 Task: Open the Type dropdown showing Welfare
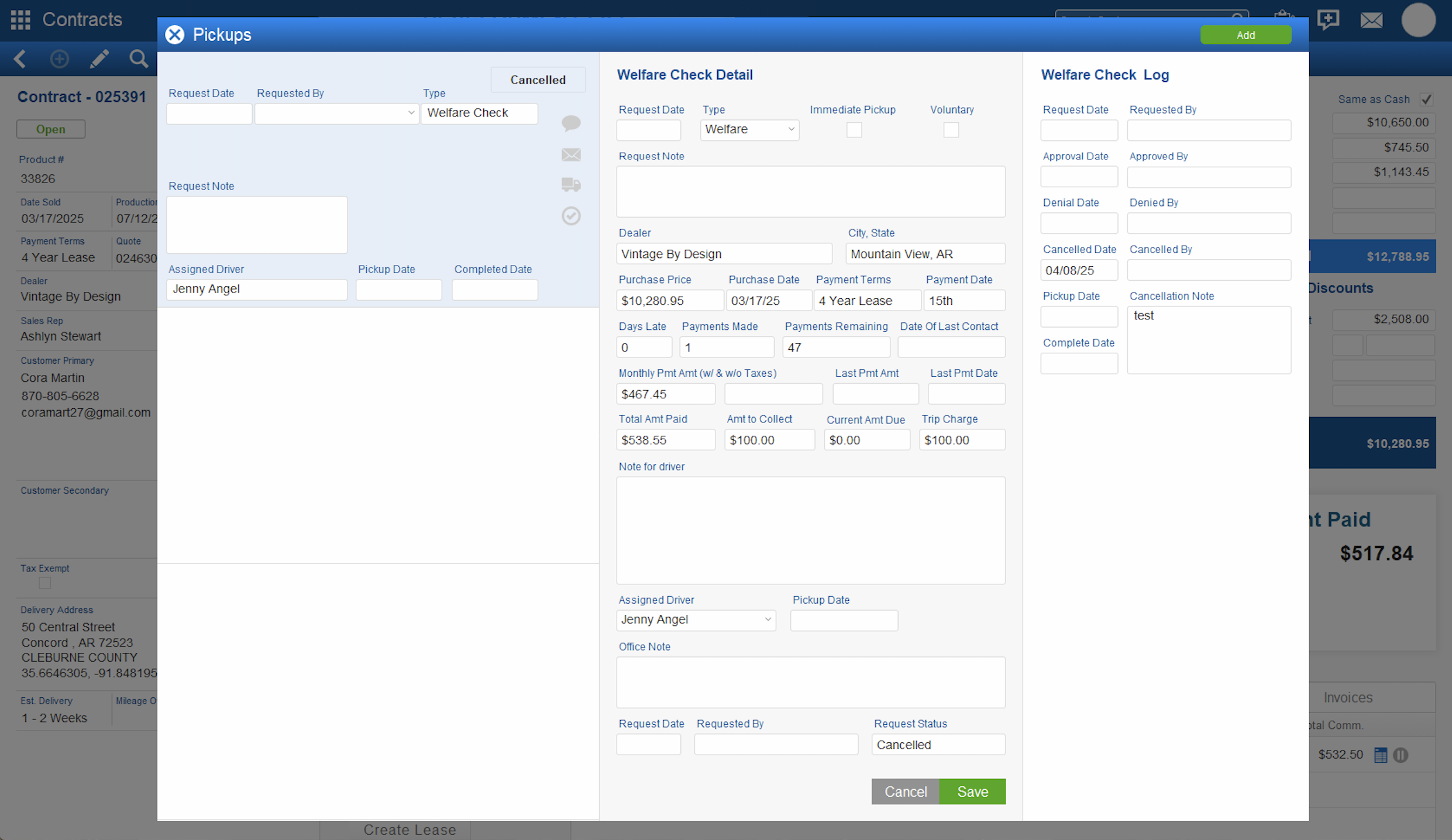point(749,129)
